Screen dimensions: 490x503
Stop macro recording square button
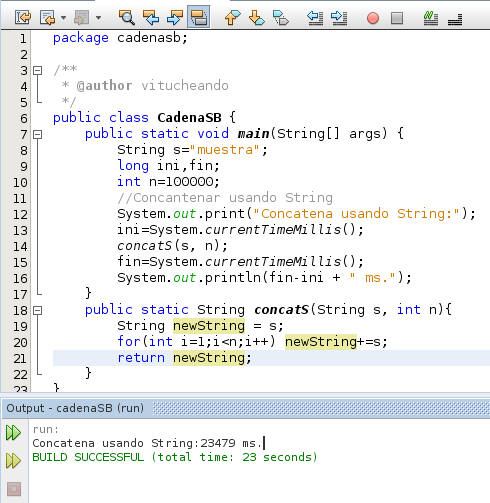397,18
